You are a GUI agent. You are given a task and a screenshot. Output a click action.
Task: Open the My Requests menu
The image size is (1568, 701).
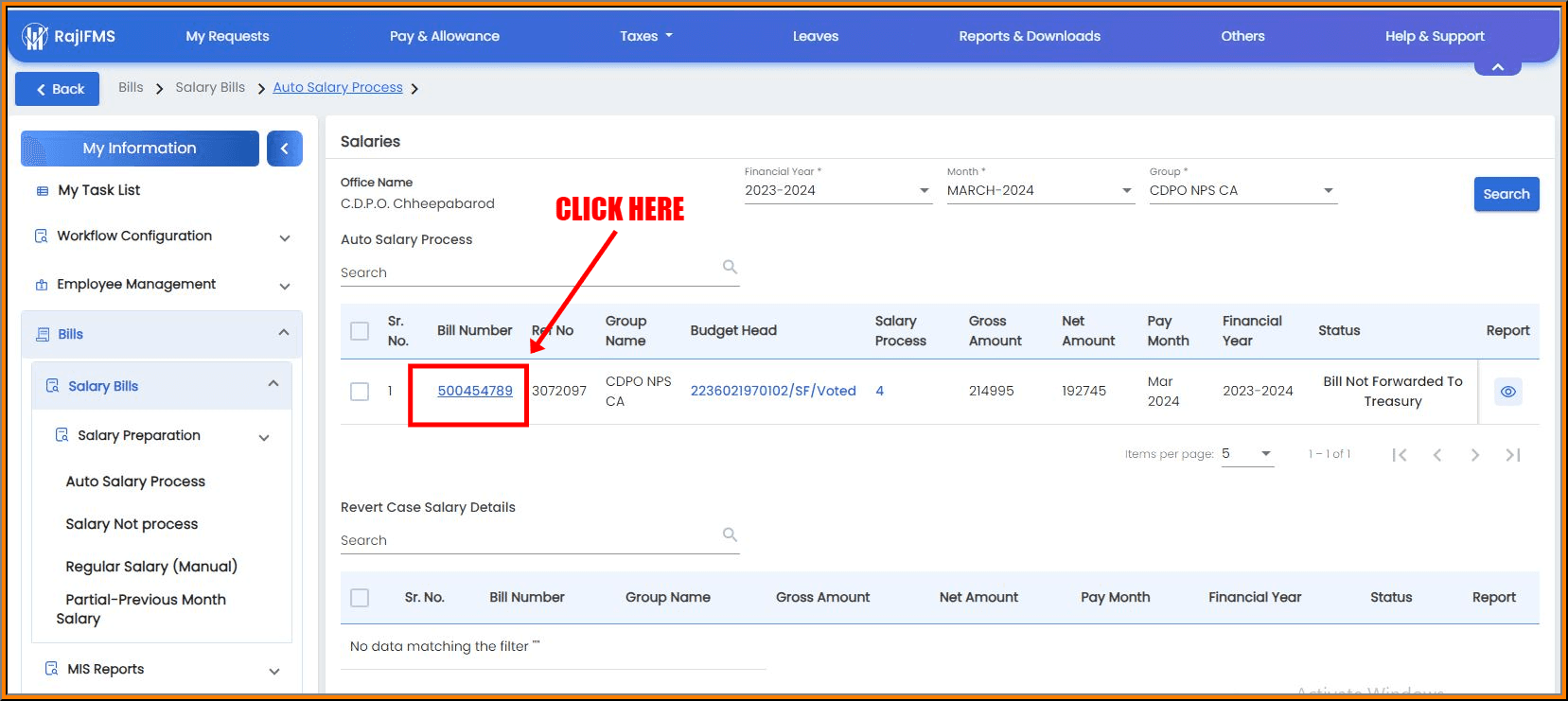tap(227, 36)
